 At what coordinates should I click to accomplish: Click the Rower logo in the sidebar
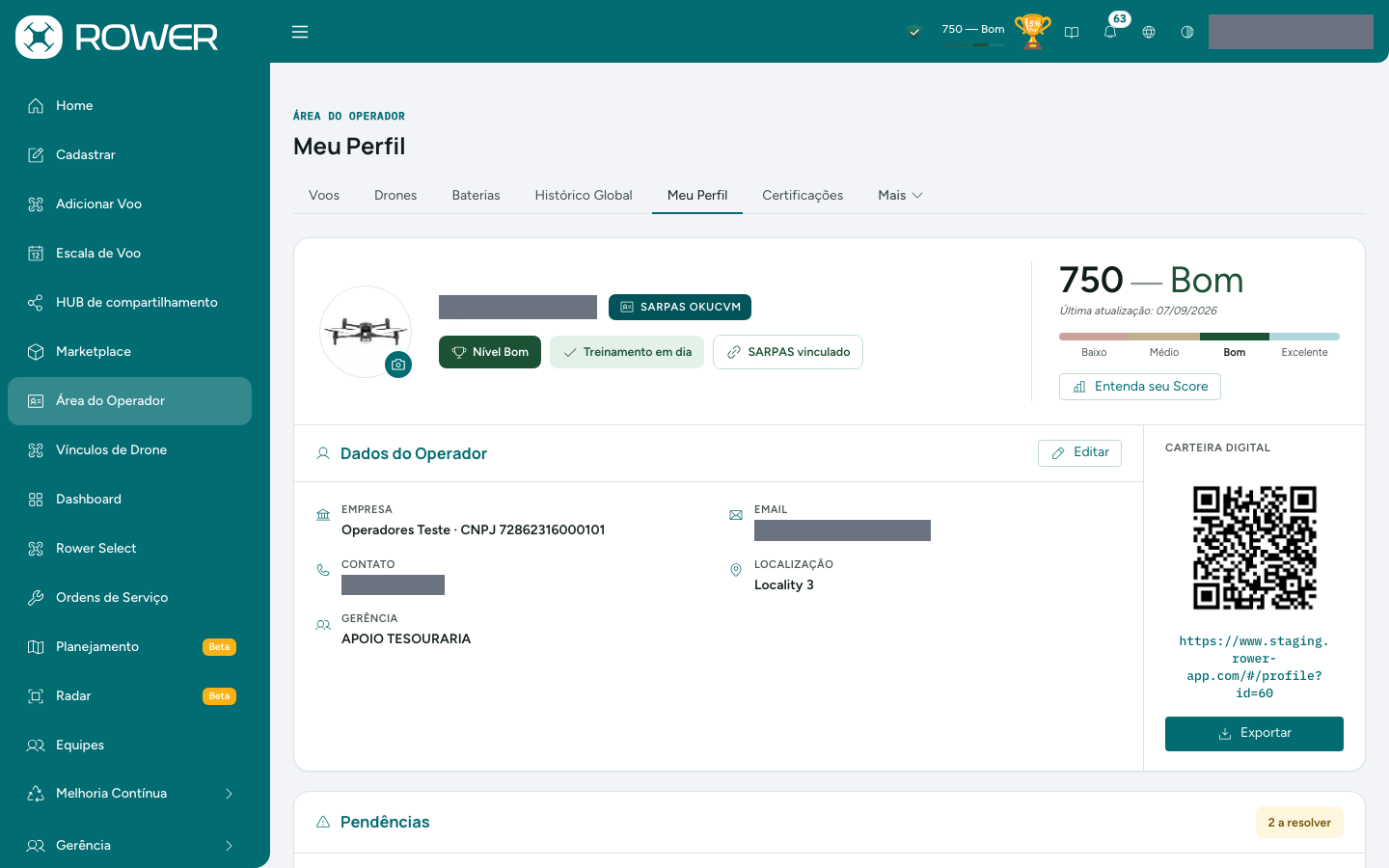(117, 37)
